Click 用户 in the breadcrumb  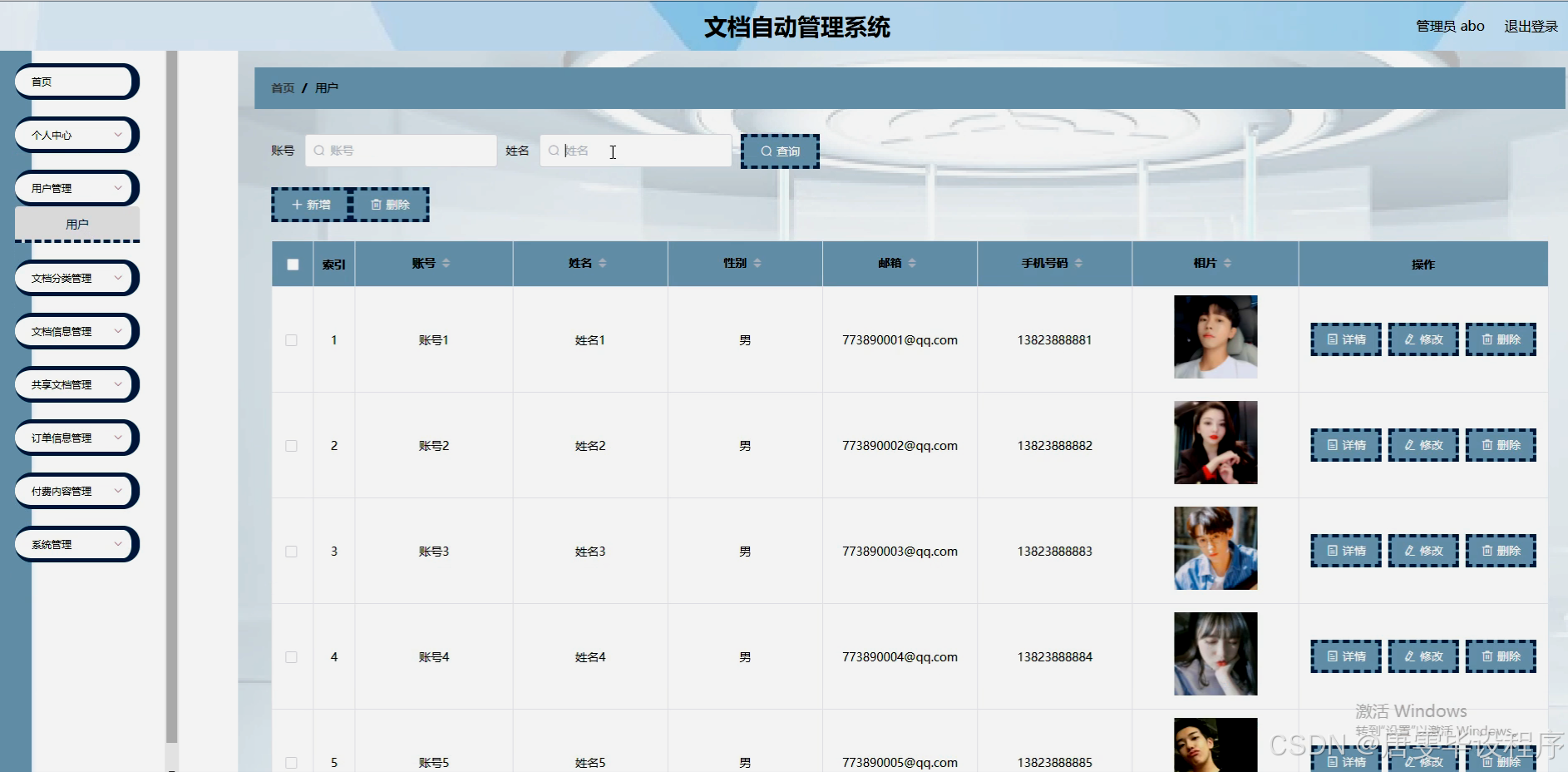[x=327, y=88]
